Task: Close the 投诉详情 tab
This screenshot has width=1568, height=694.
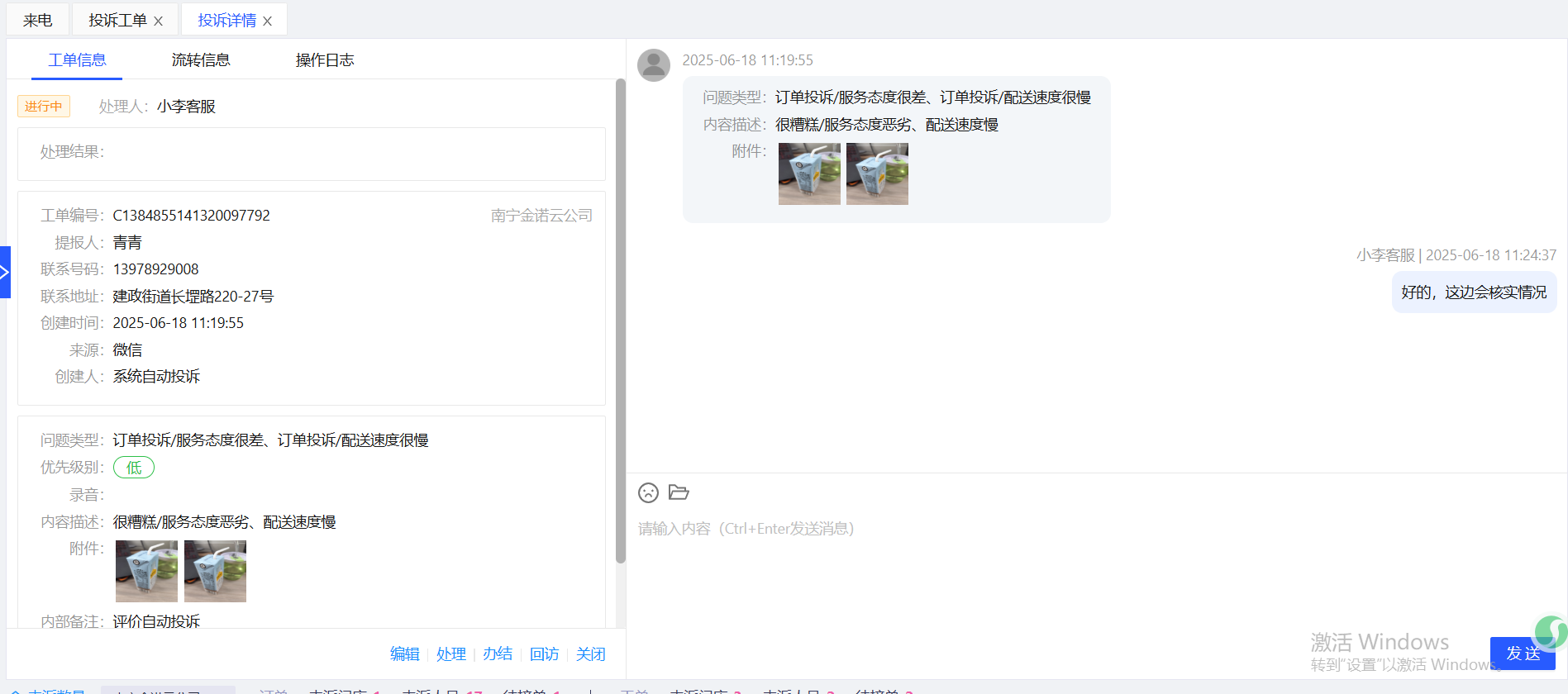Action: [x=268, y=21]
